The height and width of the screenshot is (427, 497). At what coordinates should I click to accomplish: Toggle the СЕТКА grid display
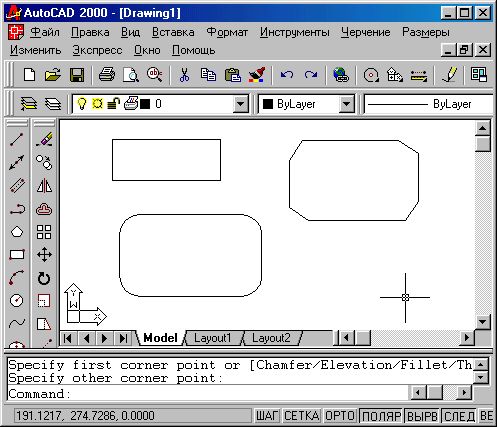coord(302,416)
